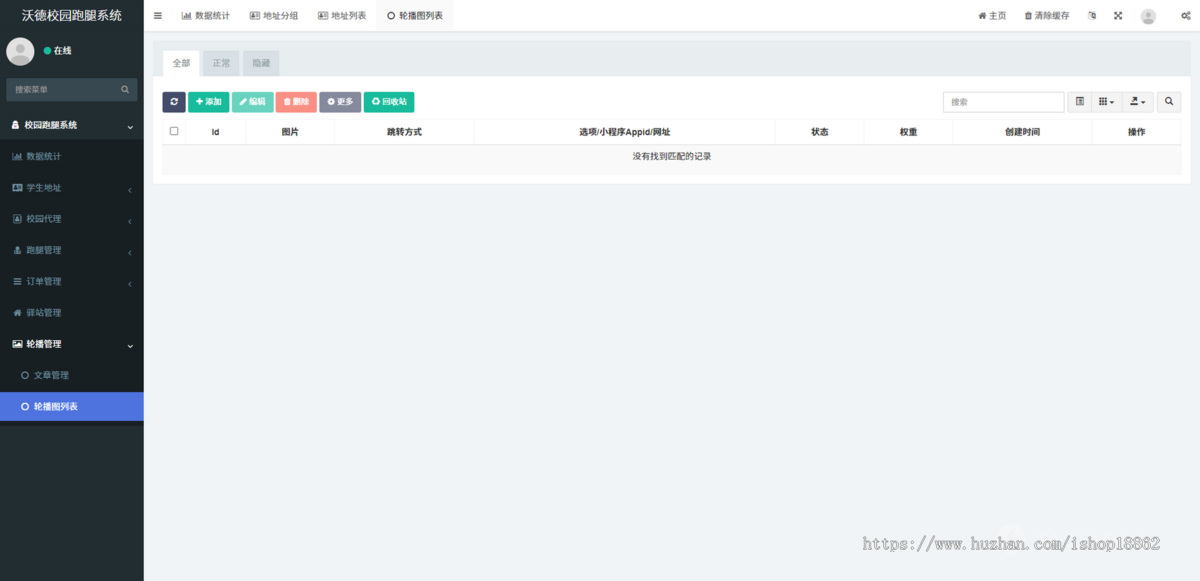Expand the 更多 dropdown button

point(340,101)
